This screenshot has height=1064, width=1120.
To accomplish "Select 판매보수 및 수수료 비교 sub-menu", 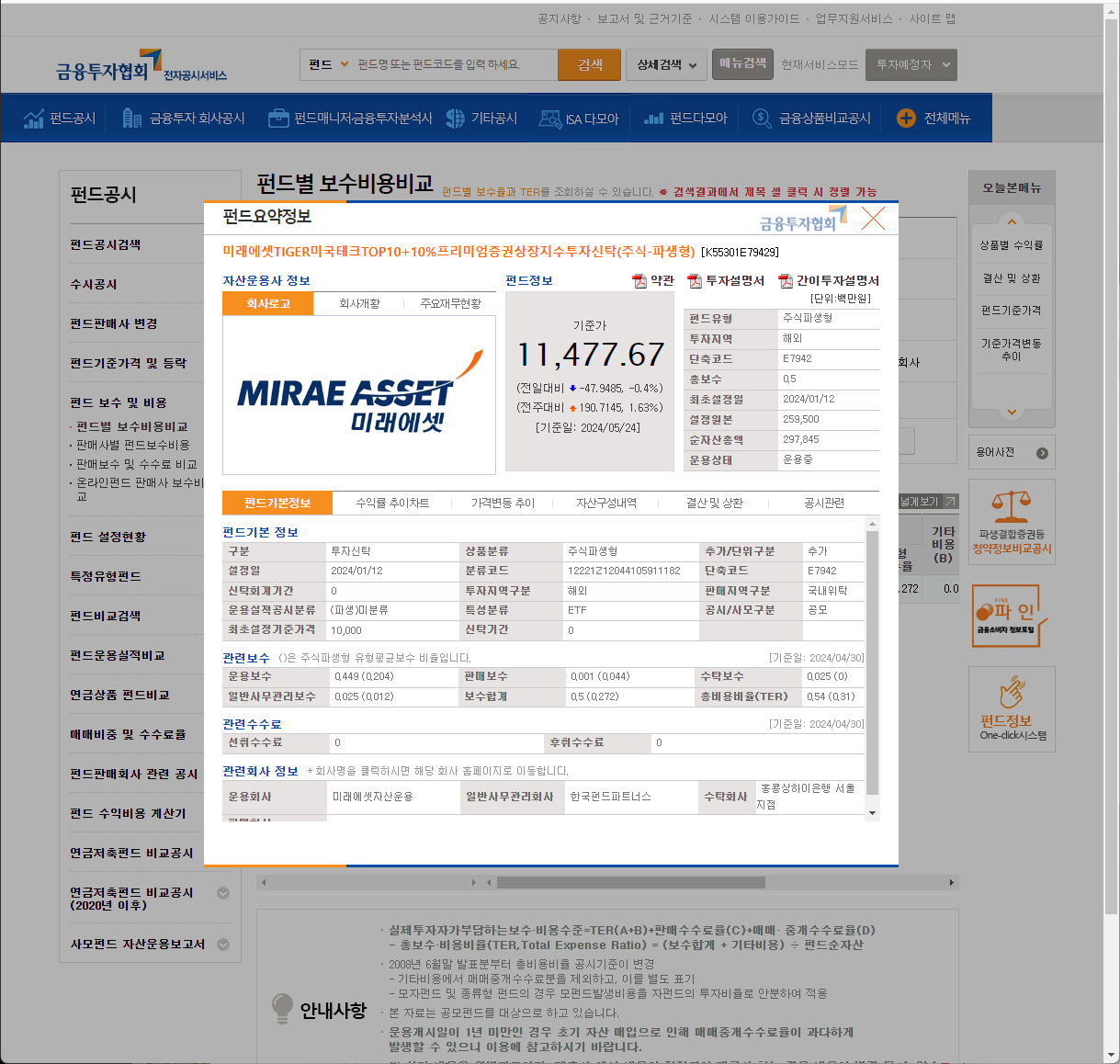I will (136, 464).
